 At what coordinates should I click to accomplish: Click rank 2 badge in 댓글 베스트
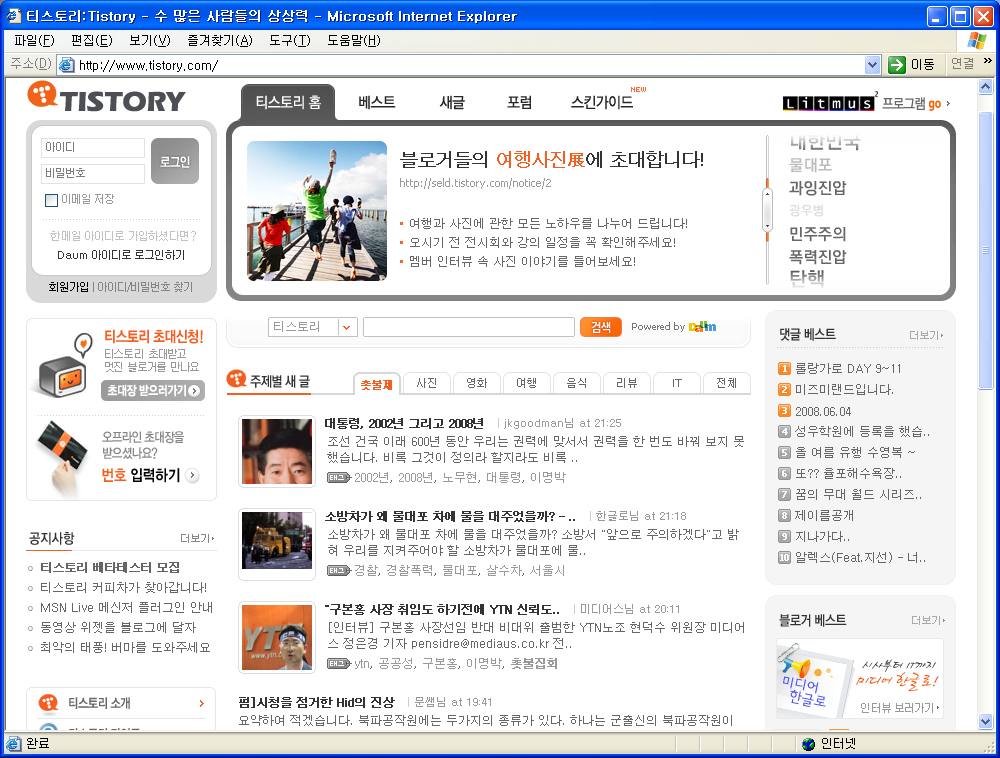point(784,390)
